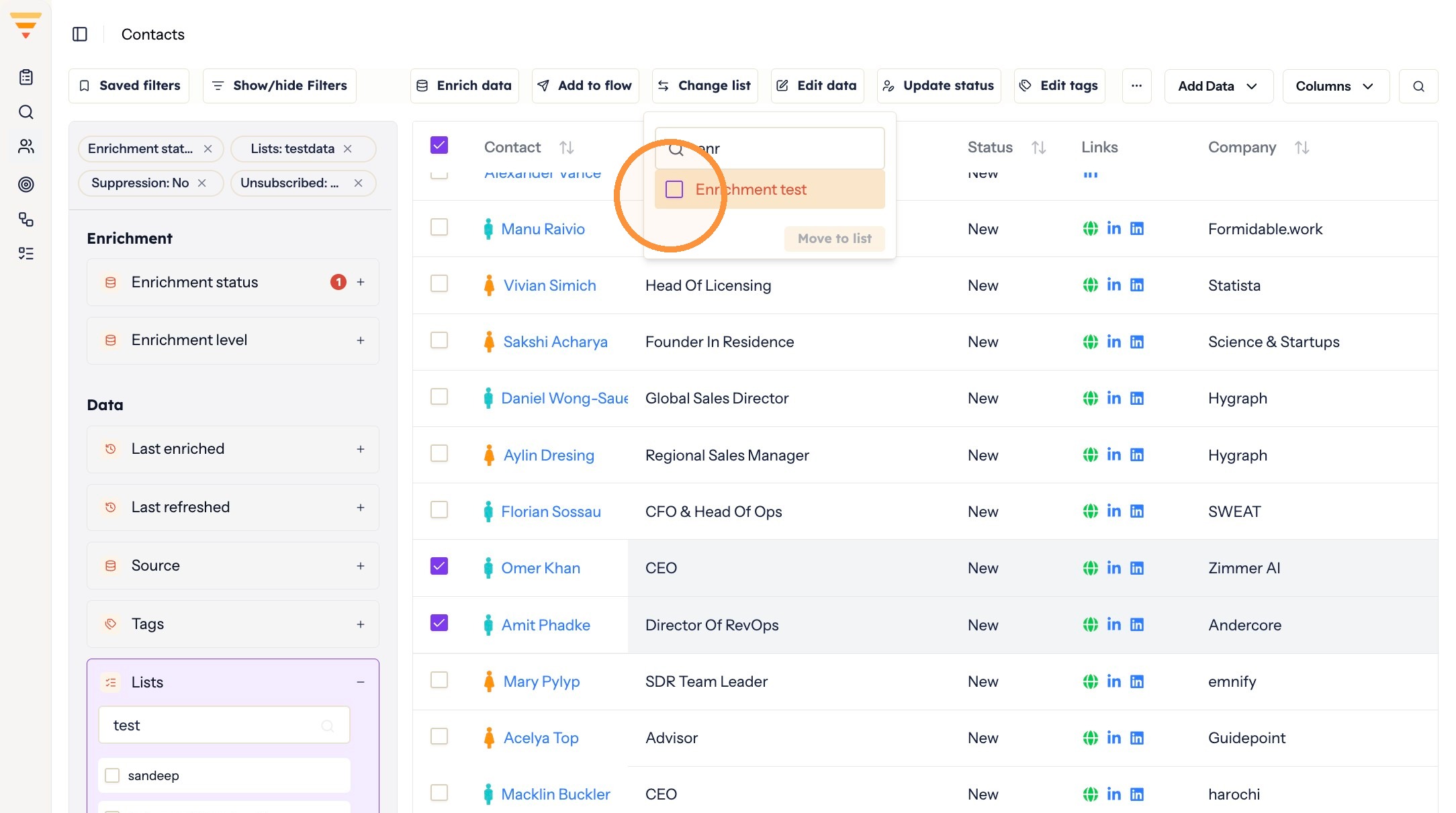Open the Columns dropdown
The image size is (1456, 813).
(x=1335, y=86)
